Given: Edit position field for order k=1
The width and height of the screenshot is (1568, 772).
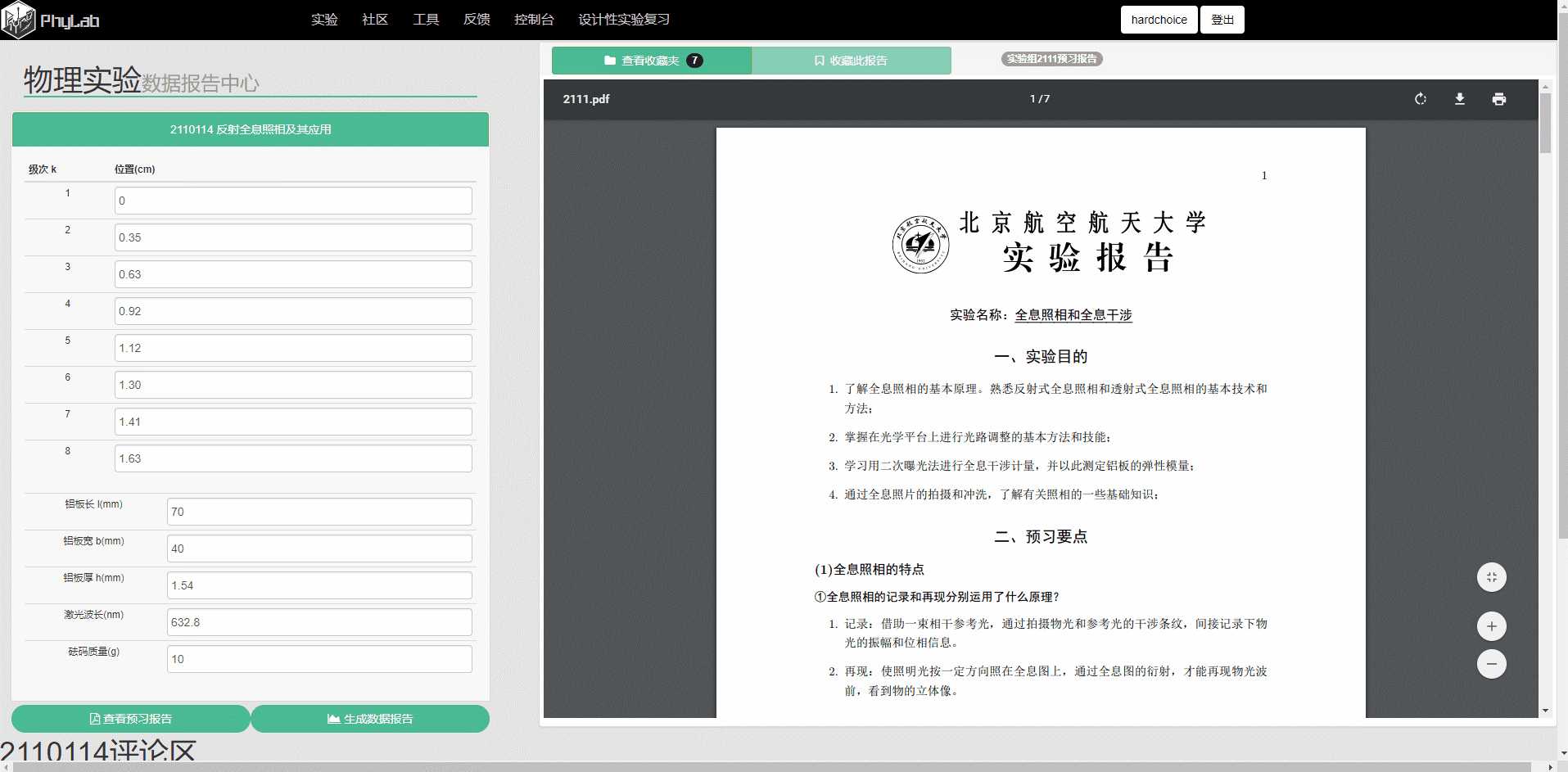Looking at the screenshot, I should tap(293, 201).
